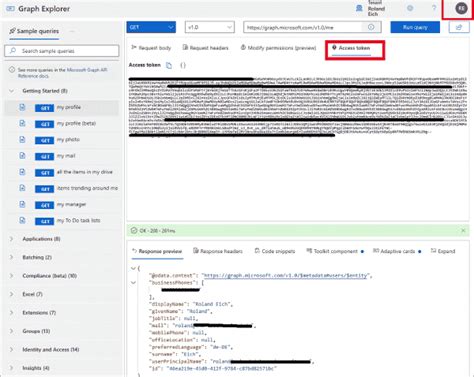This screenshot has width=474, height=377.
Task: Click the document icon beside my To Do task lists
Action: [22, 220]
